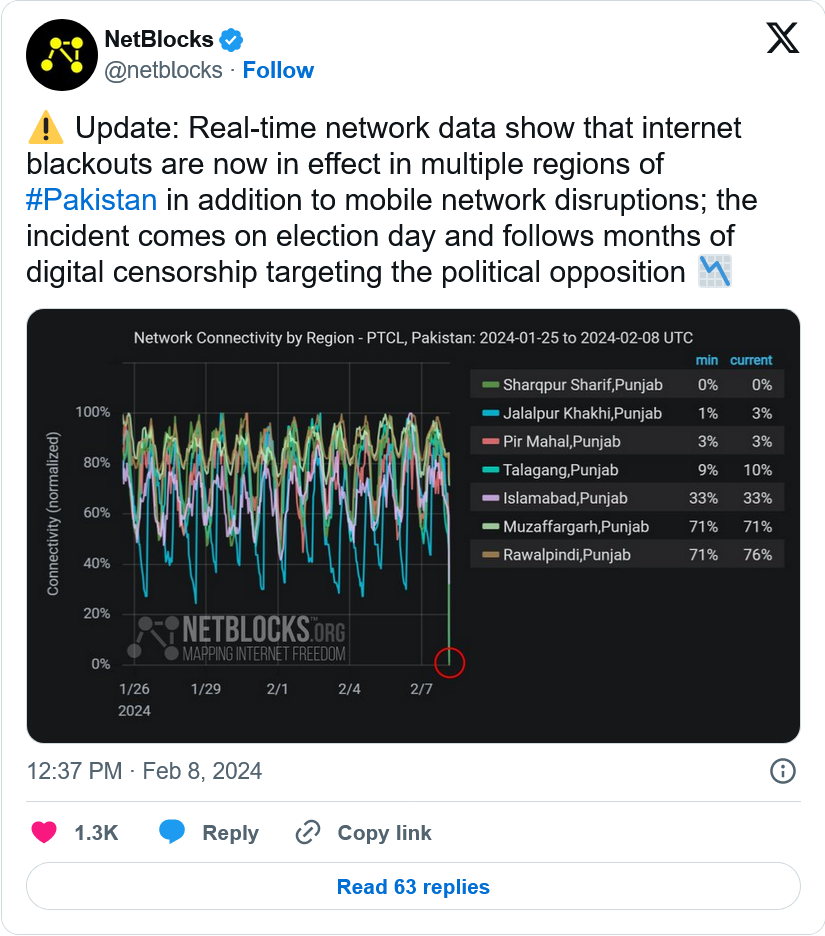Click the copy link chain icon

[x=308, y=832]
